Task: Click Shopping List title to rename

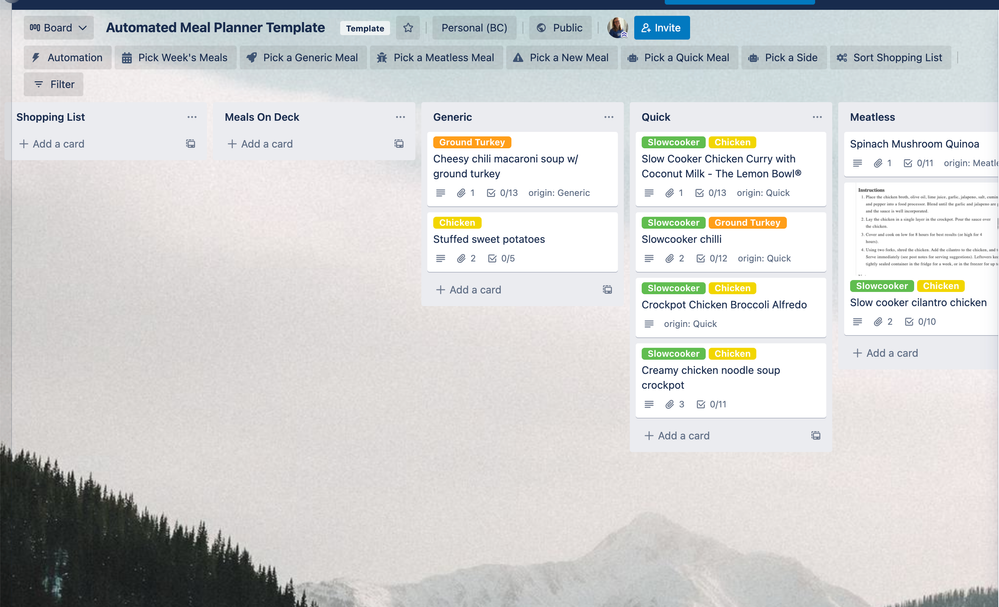Action: [50, 117]
